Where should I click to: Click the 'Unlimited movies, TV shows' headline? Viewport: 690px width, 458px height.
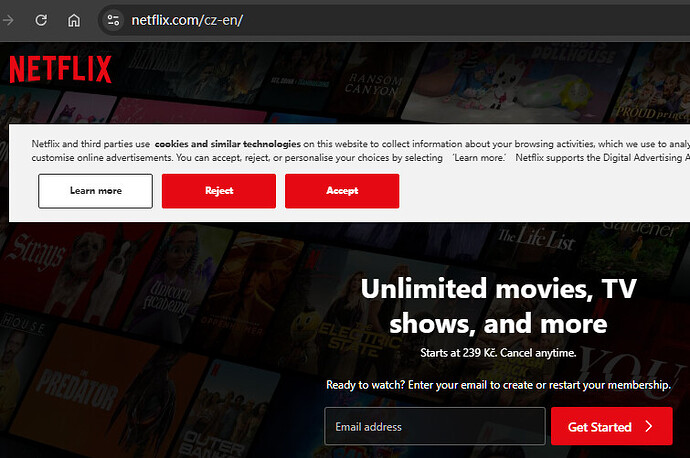coord(498,306)
